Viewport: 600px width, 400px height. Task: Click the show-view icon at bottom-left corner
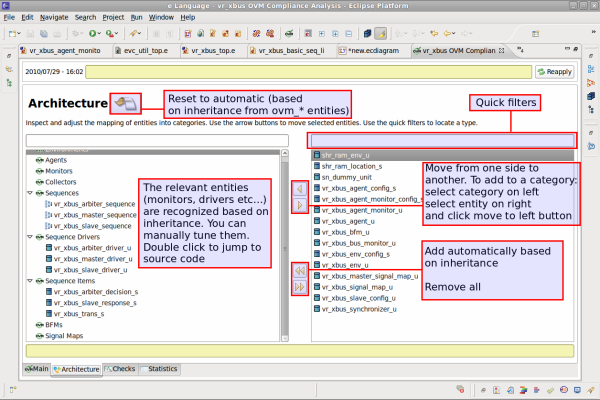12,390
